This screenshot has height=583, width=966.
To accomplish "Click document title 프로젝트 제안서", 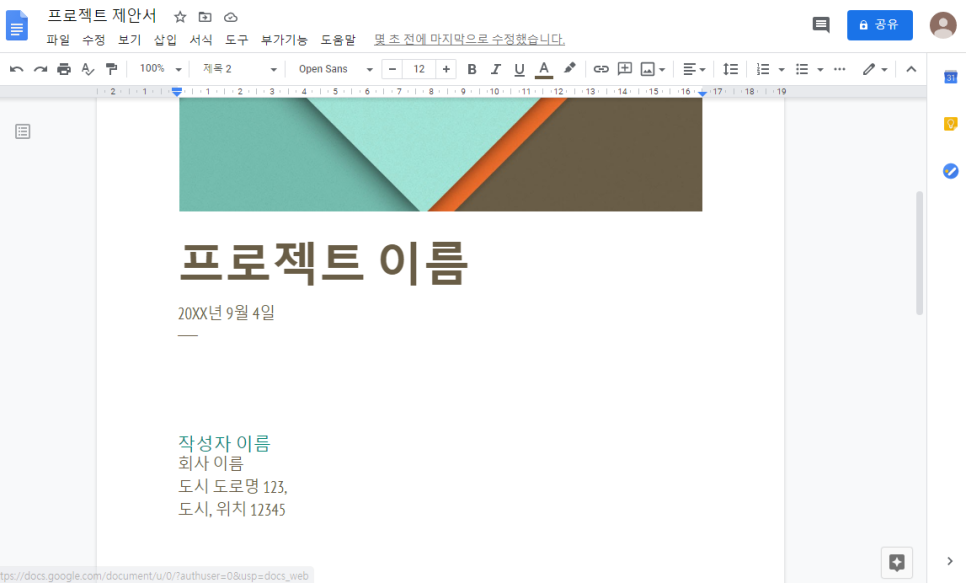I will pos(102,15).
